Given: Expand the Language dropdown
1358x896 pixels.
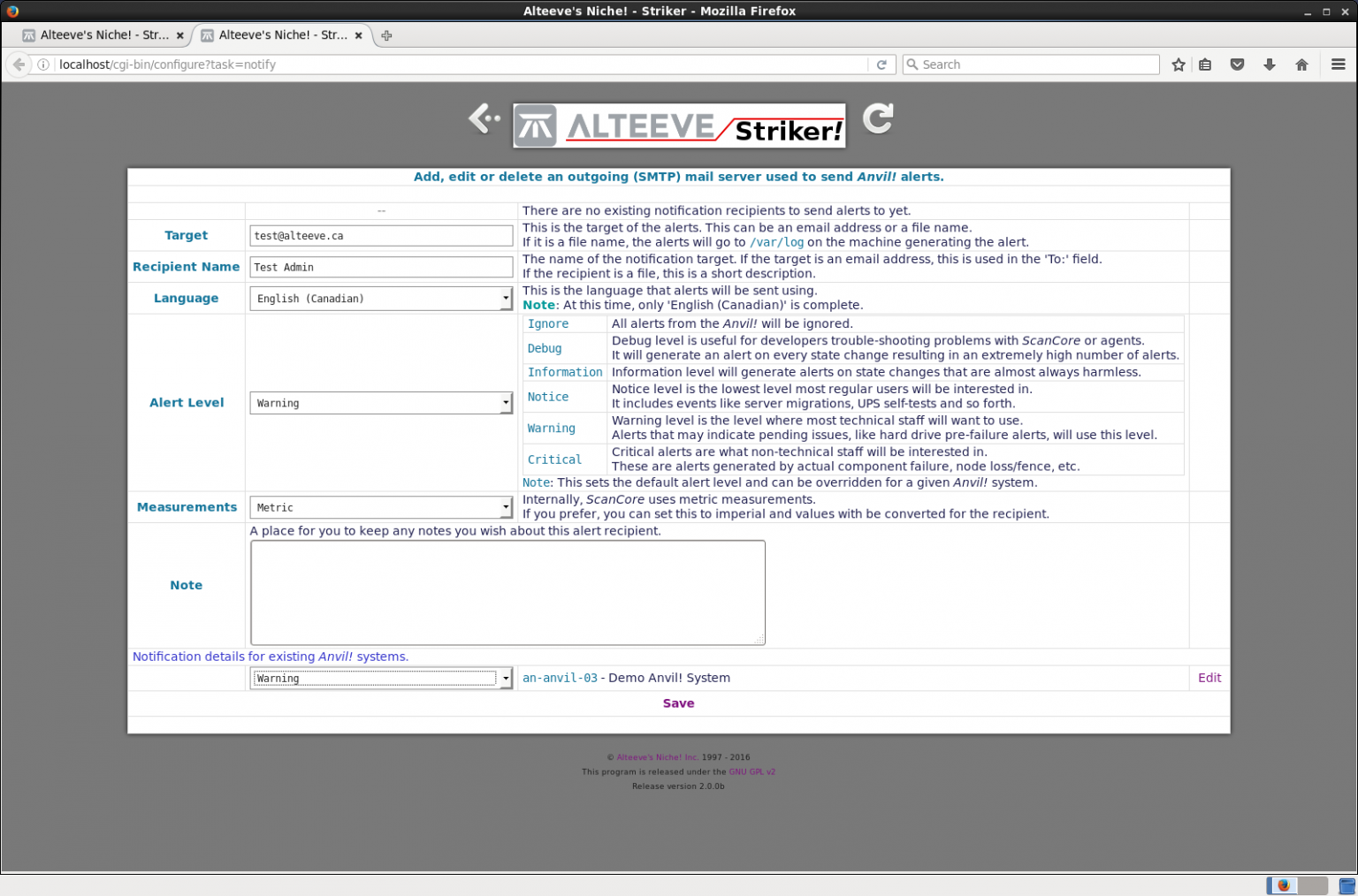Looking at the screenshot, I should point(381,299).
